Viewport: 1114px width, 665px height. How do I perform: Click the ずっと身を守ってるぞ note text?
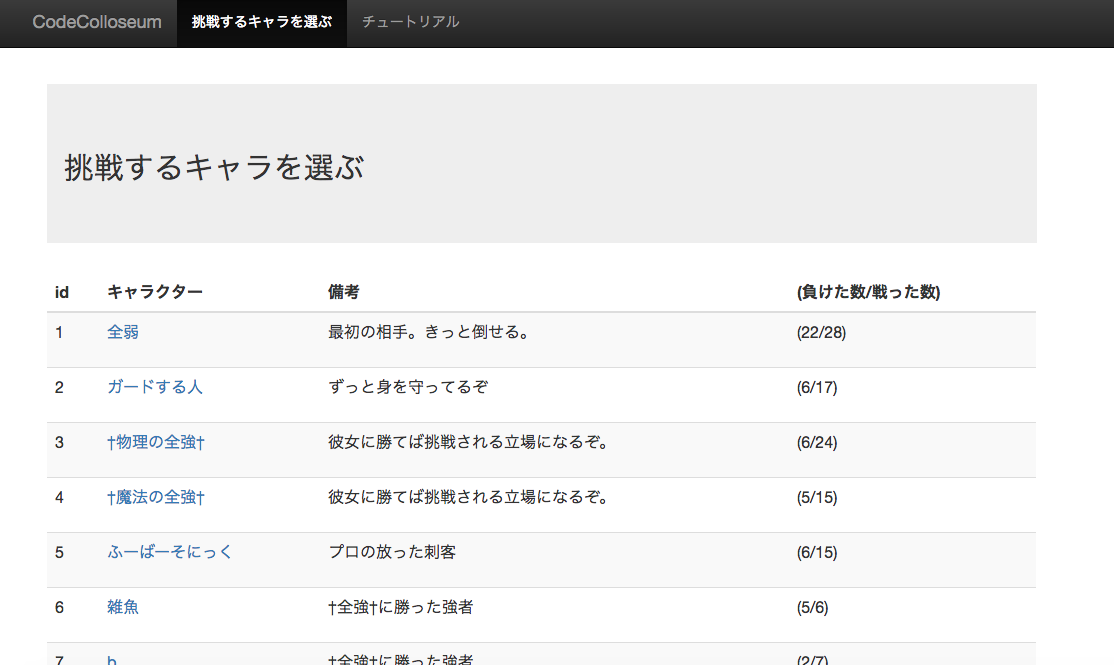(408, 387)
